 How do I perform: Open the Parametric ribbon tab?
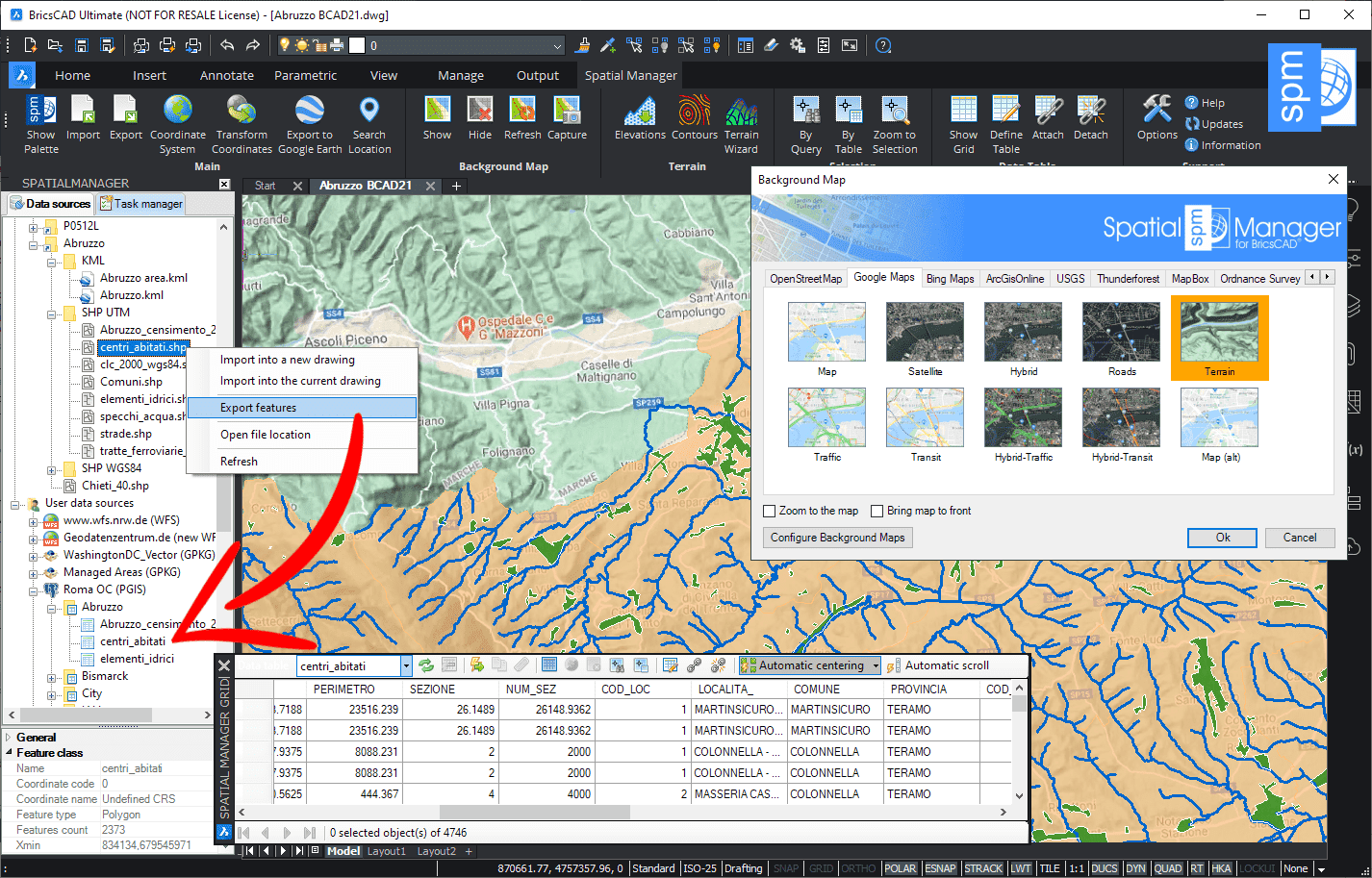pyautogui.click(x=305, y=75)
